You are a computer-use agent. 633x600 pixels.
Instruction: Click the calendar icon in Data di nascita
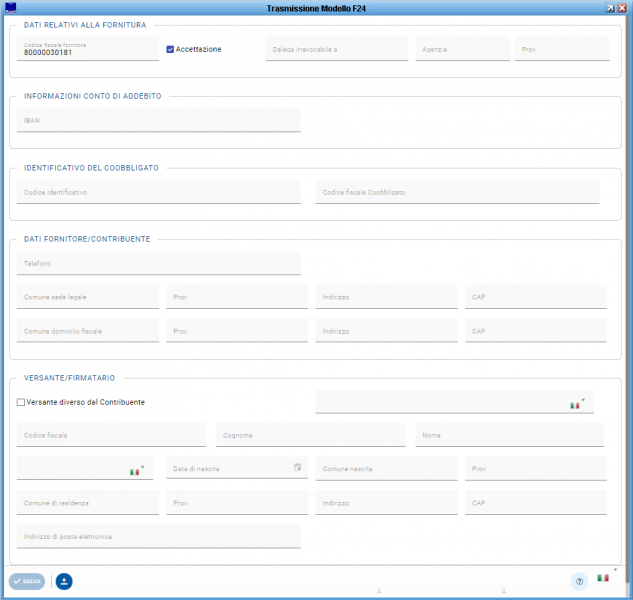point(297,467)
